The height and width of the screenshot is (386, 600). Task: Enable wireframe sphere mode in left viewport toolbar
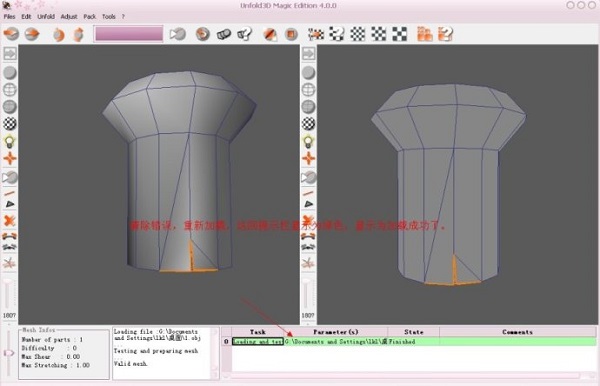coord(10,90)
